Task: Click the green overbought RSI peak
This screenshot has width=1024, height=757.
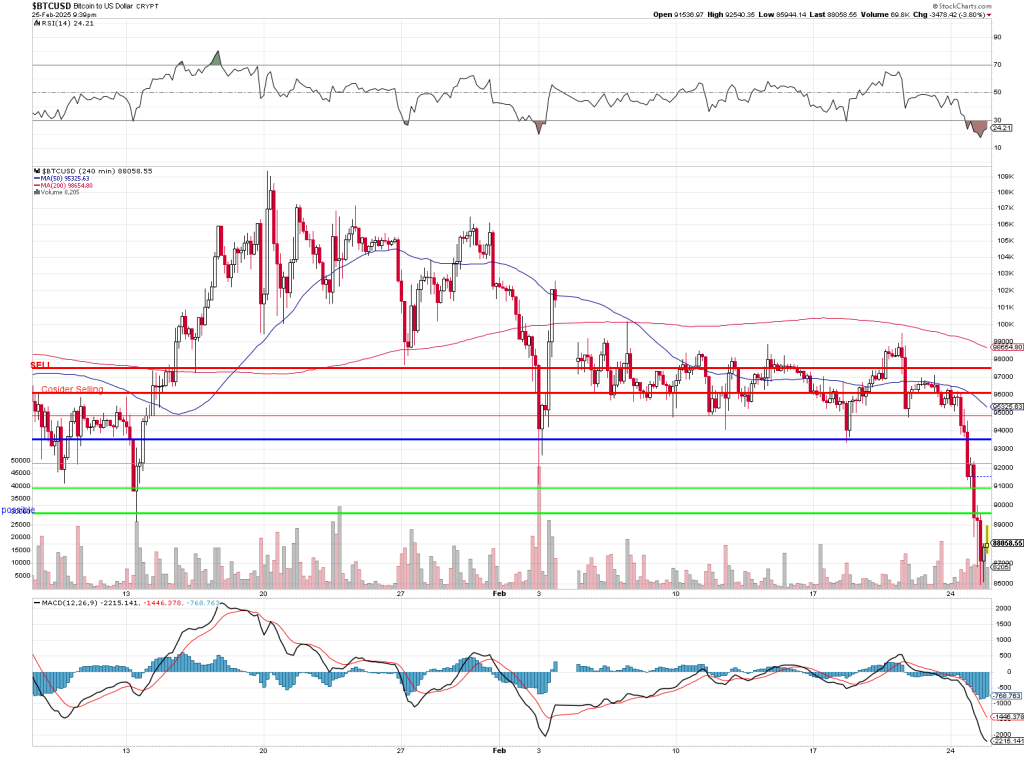Action: 217,58
